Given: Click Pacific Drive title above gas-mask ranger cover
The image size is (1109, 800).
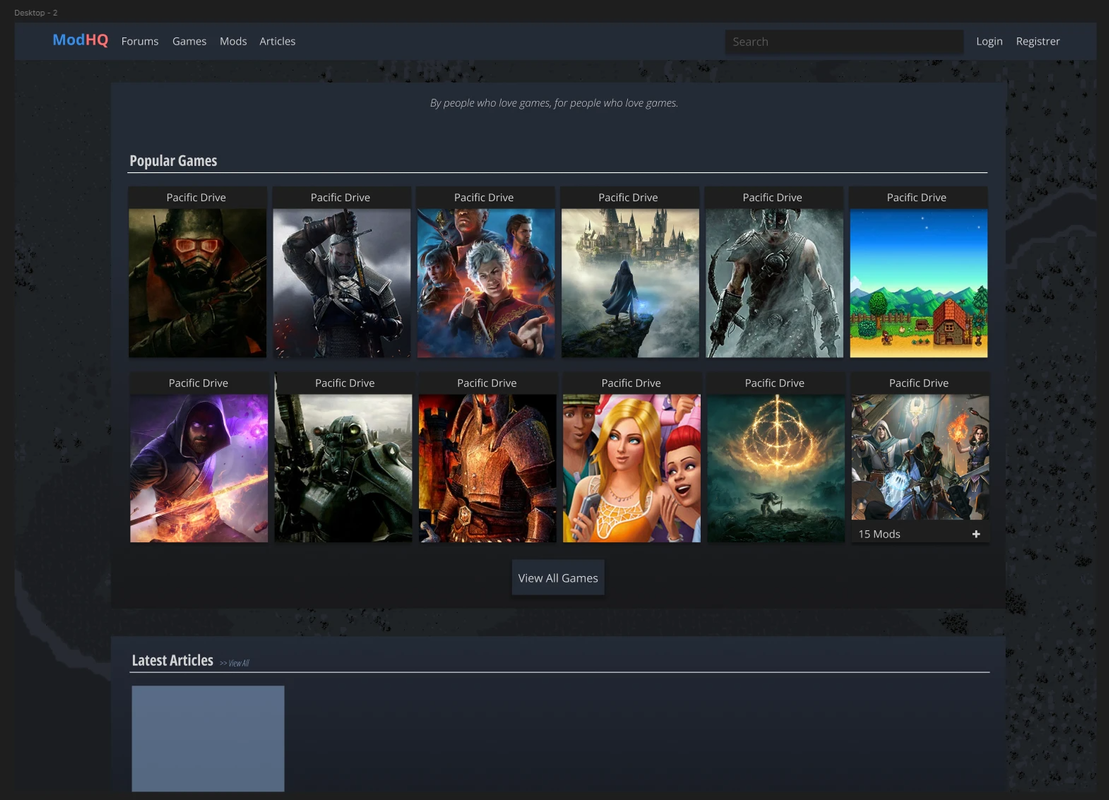Looking at the screenshot, I should click(196, 197).
